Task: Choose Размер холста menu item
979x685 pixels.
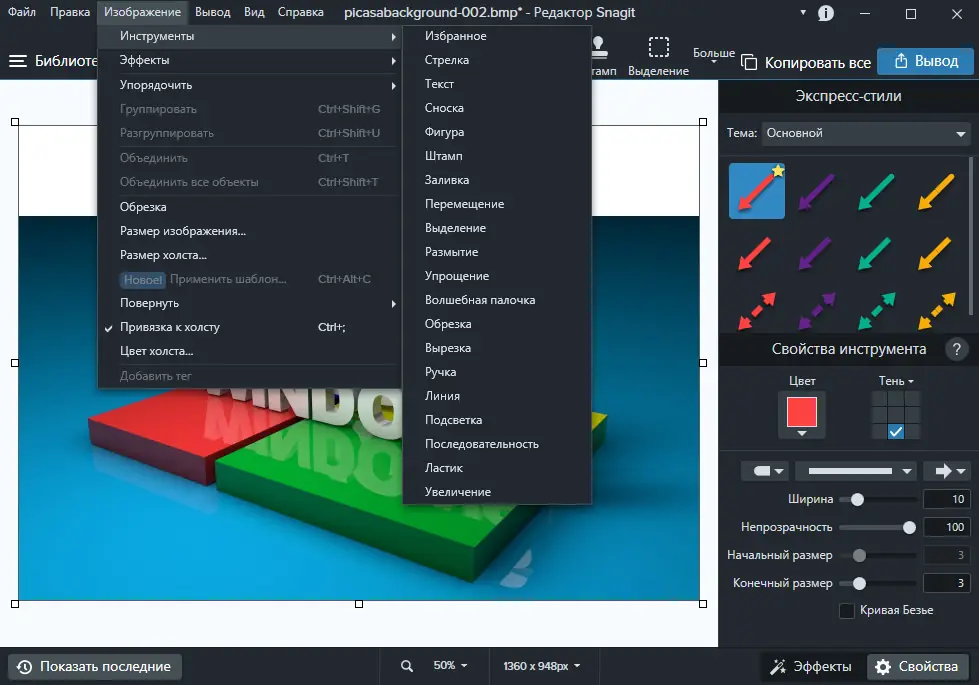Action: coord(248,255)
